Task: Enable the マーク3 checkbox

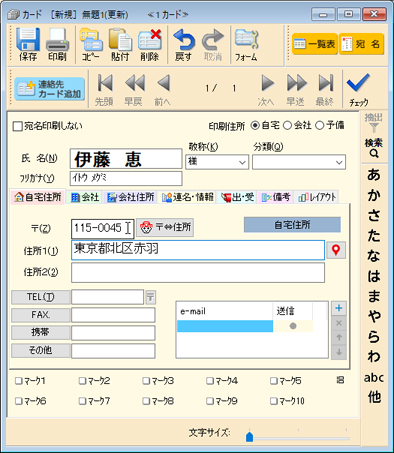Action: (x=146, y=381)
